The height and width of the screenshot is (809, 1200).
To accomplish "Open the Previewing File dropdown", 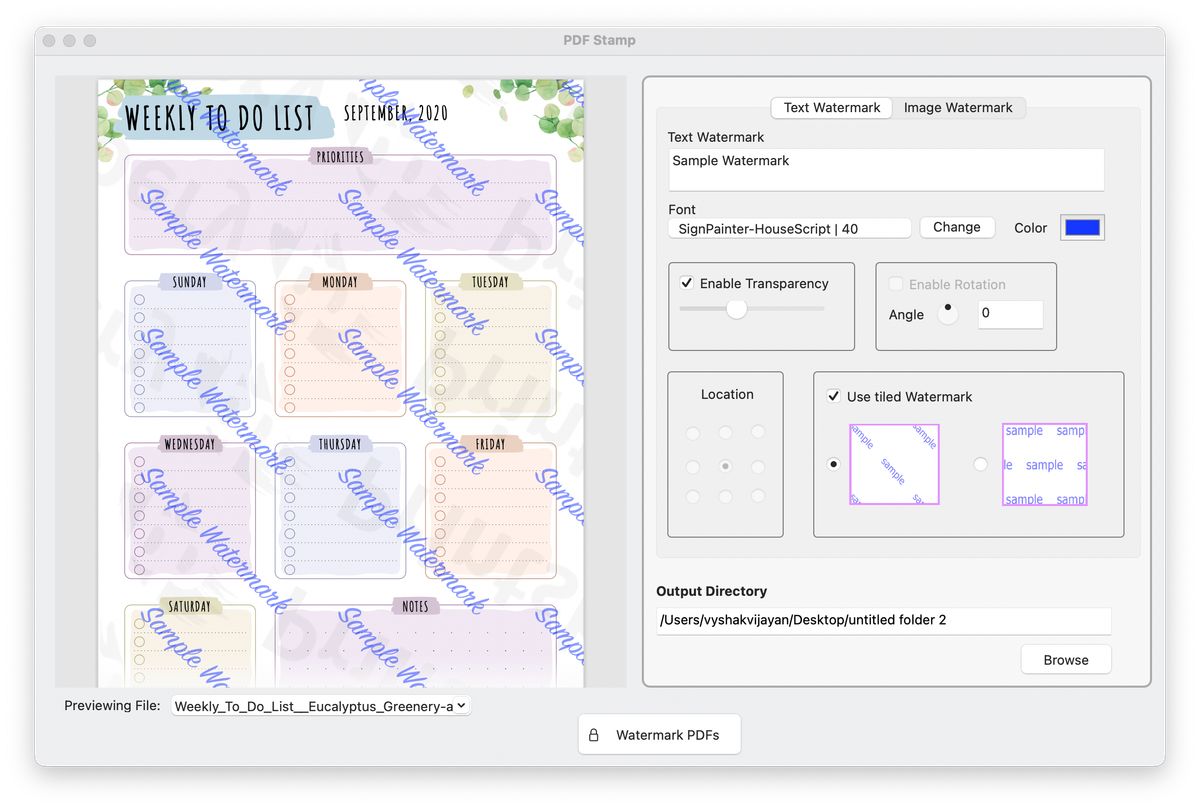I will 320,705.
